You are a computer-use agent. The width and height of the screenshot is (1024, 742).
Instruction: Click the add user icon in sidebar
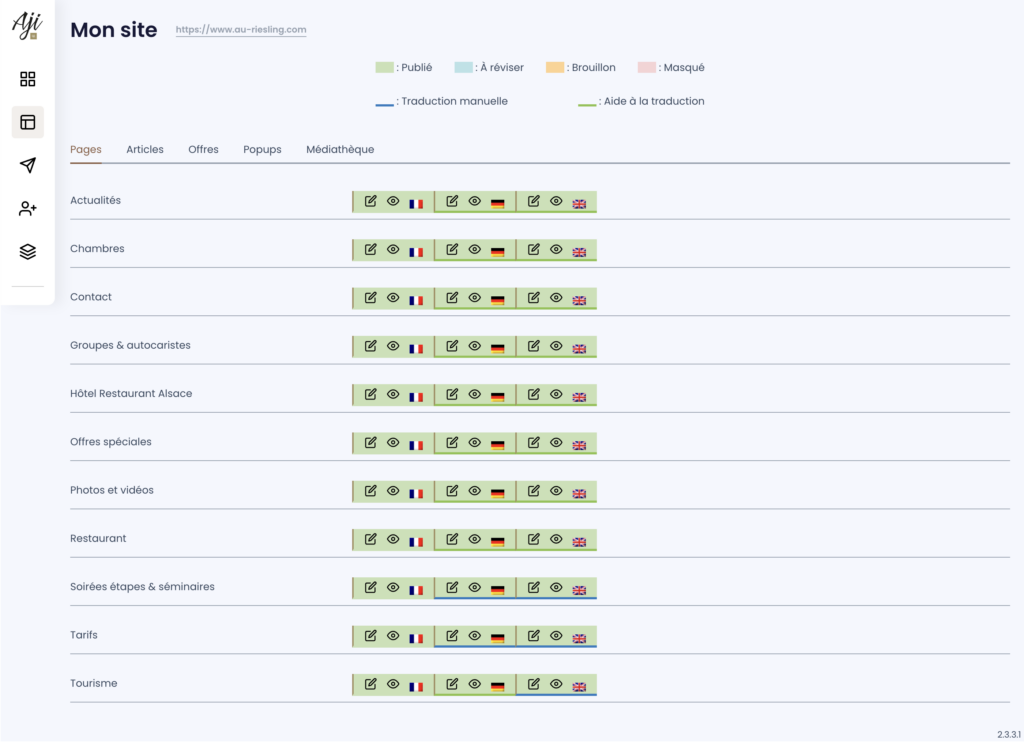point(28,208)
